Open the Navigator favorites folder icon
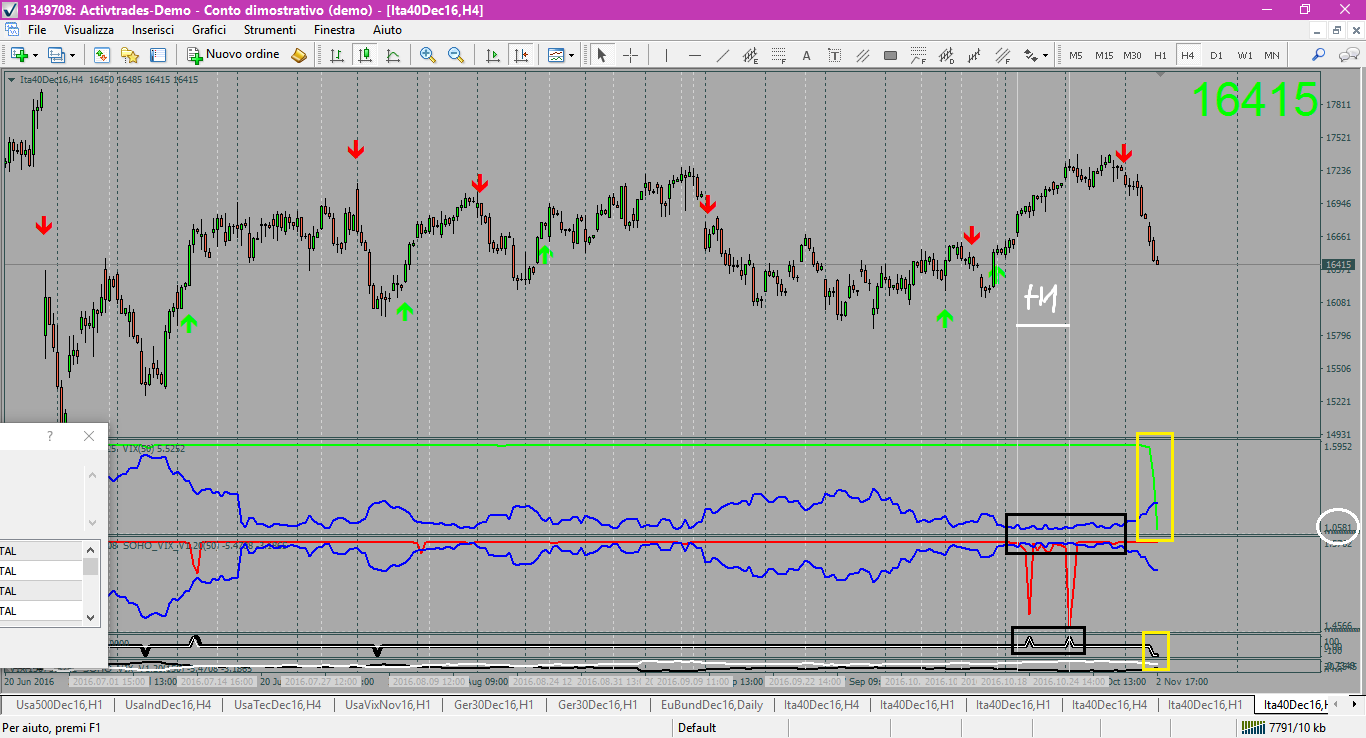 [x=129, y=55]
